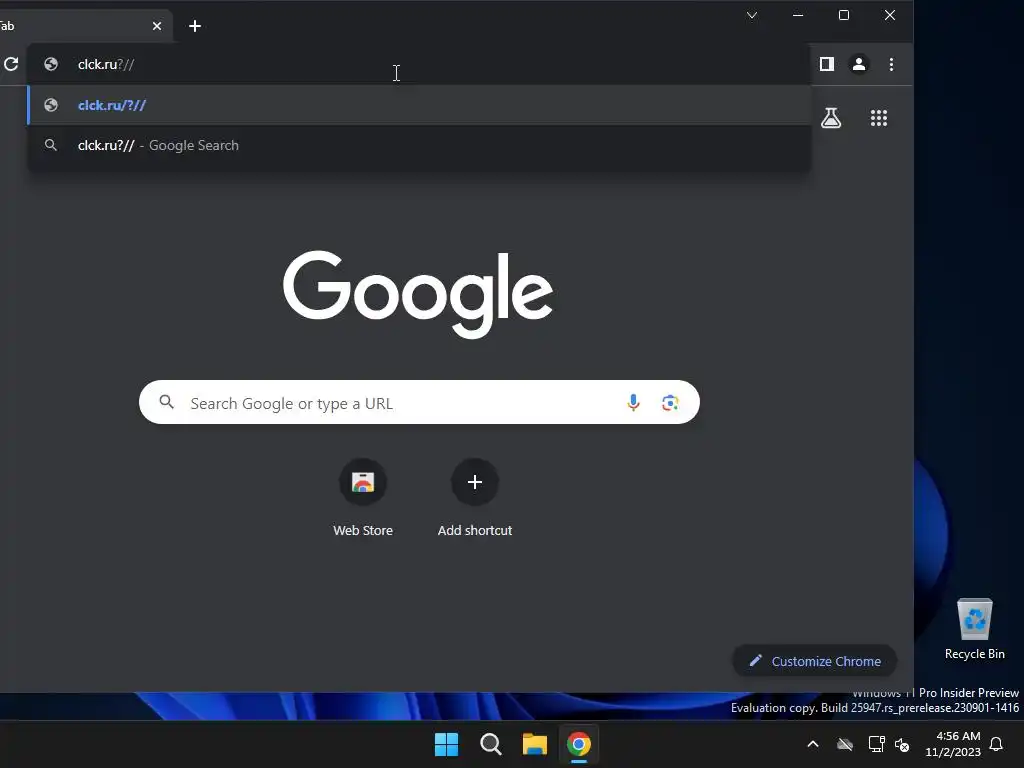The width and height of the screenshot is (1024, 768).
Task: Open taskbar Search magnifier
Action: 490,744
